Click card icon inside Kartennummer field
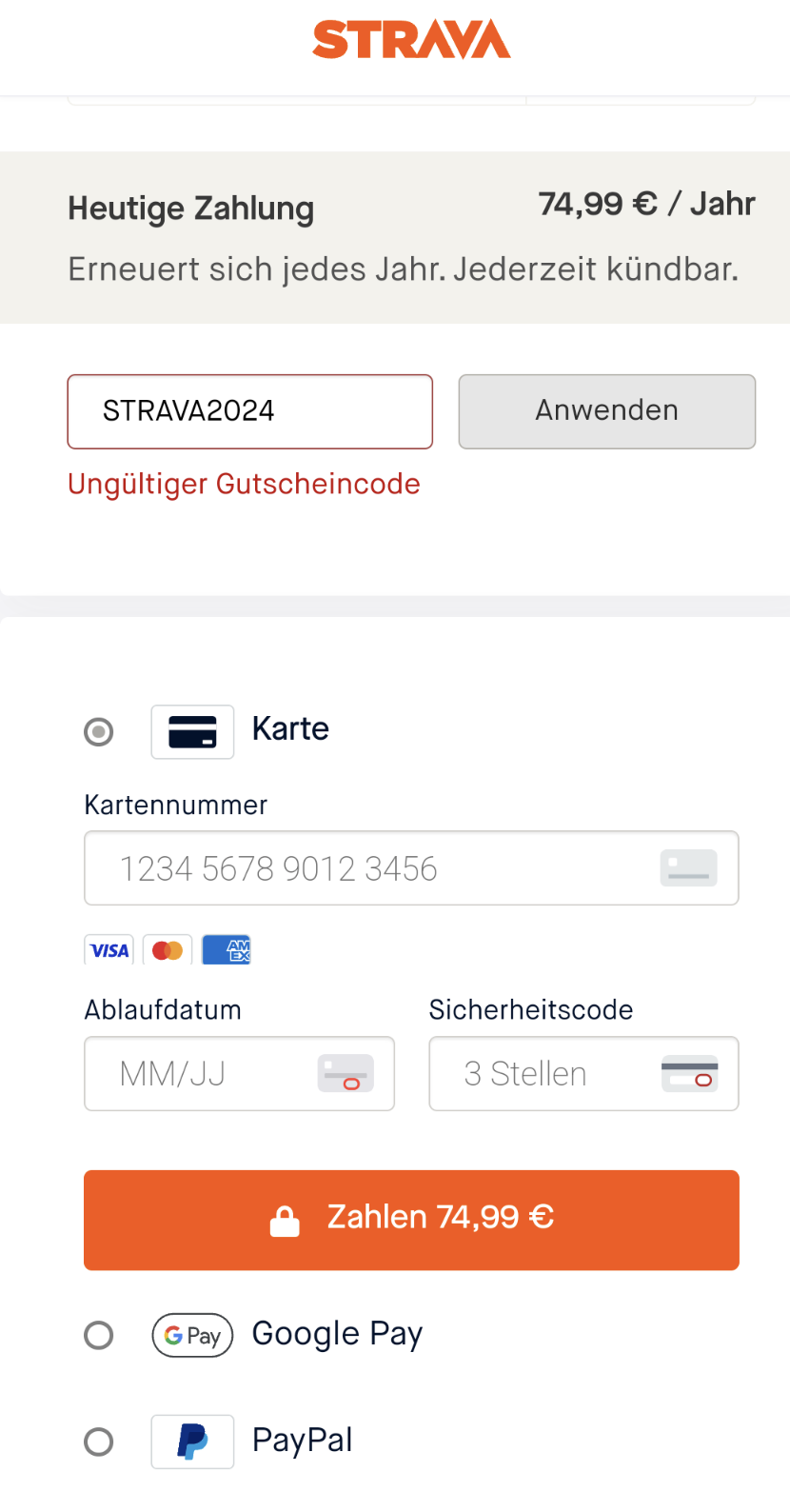 click(688, 868)
